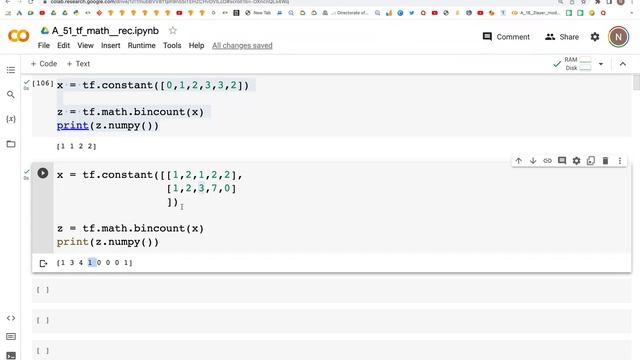Viewport: 640px width, 360px height.
Task: Open the Colab logo home link
Action: [18, 36]
